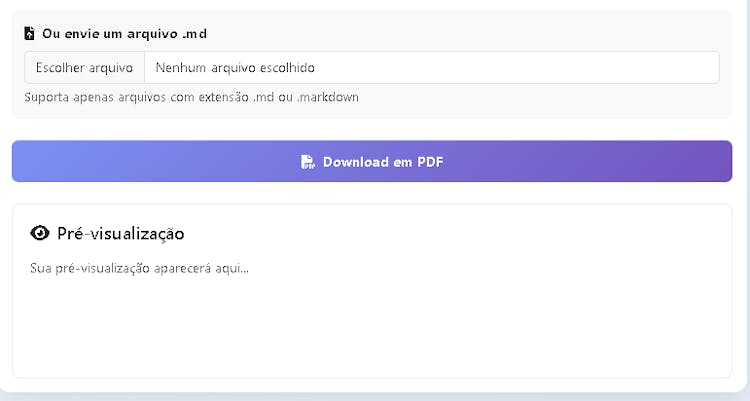Click the Pré-visualização heading
Screen dimensions: 750x401
tap(120, 234)
